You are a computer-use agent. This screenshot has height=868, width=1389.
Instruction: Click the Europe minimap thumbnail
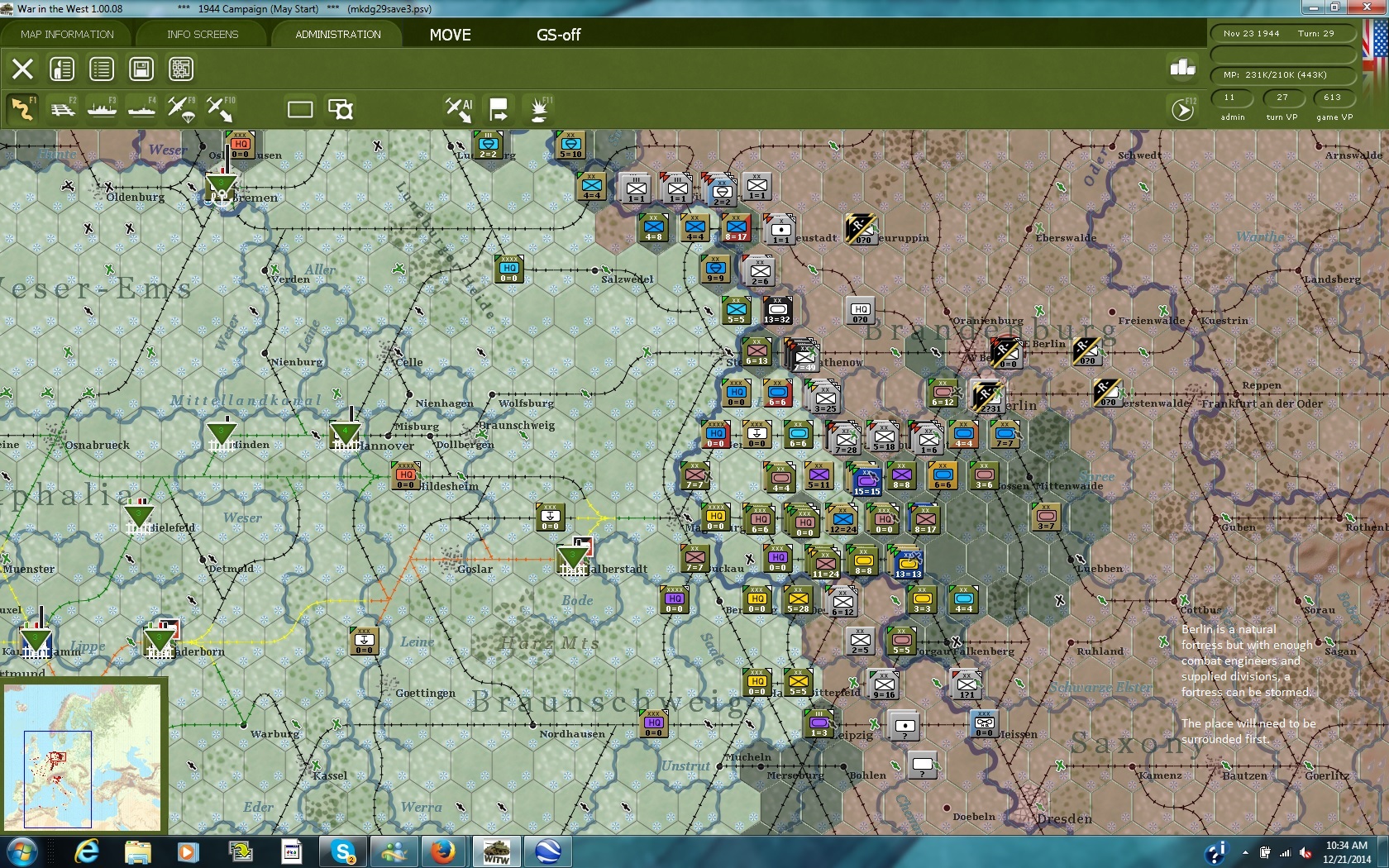83,756
